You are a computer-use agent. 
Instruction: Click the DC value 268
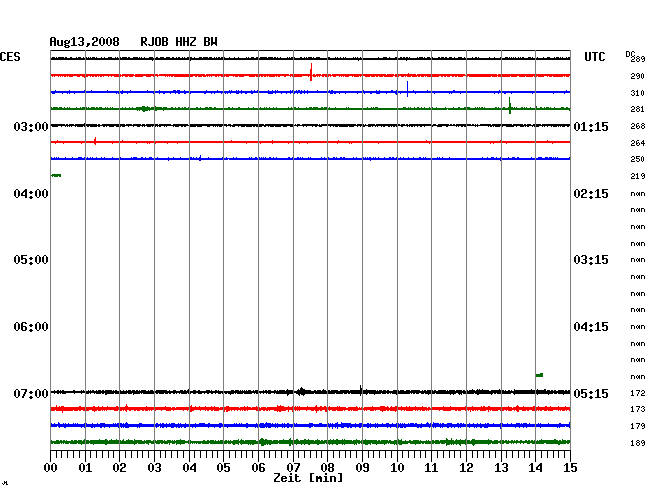coord(638,126)
